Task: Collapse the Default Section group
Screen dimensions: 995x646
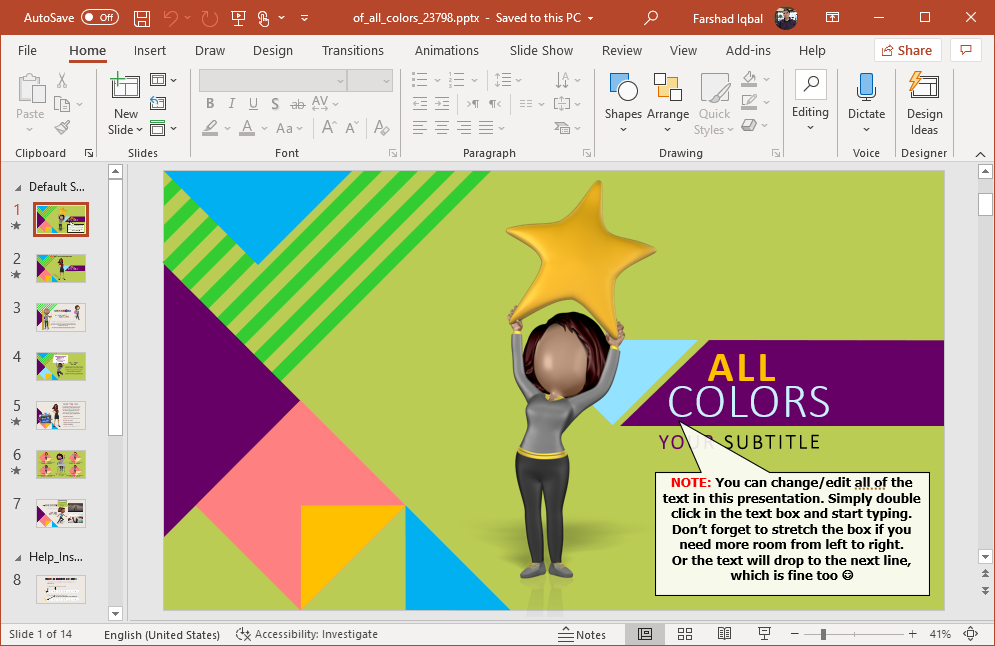Action: click(19, 187)
